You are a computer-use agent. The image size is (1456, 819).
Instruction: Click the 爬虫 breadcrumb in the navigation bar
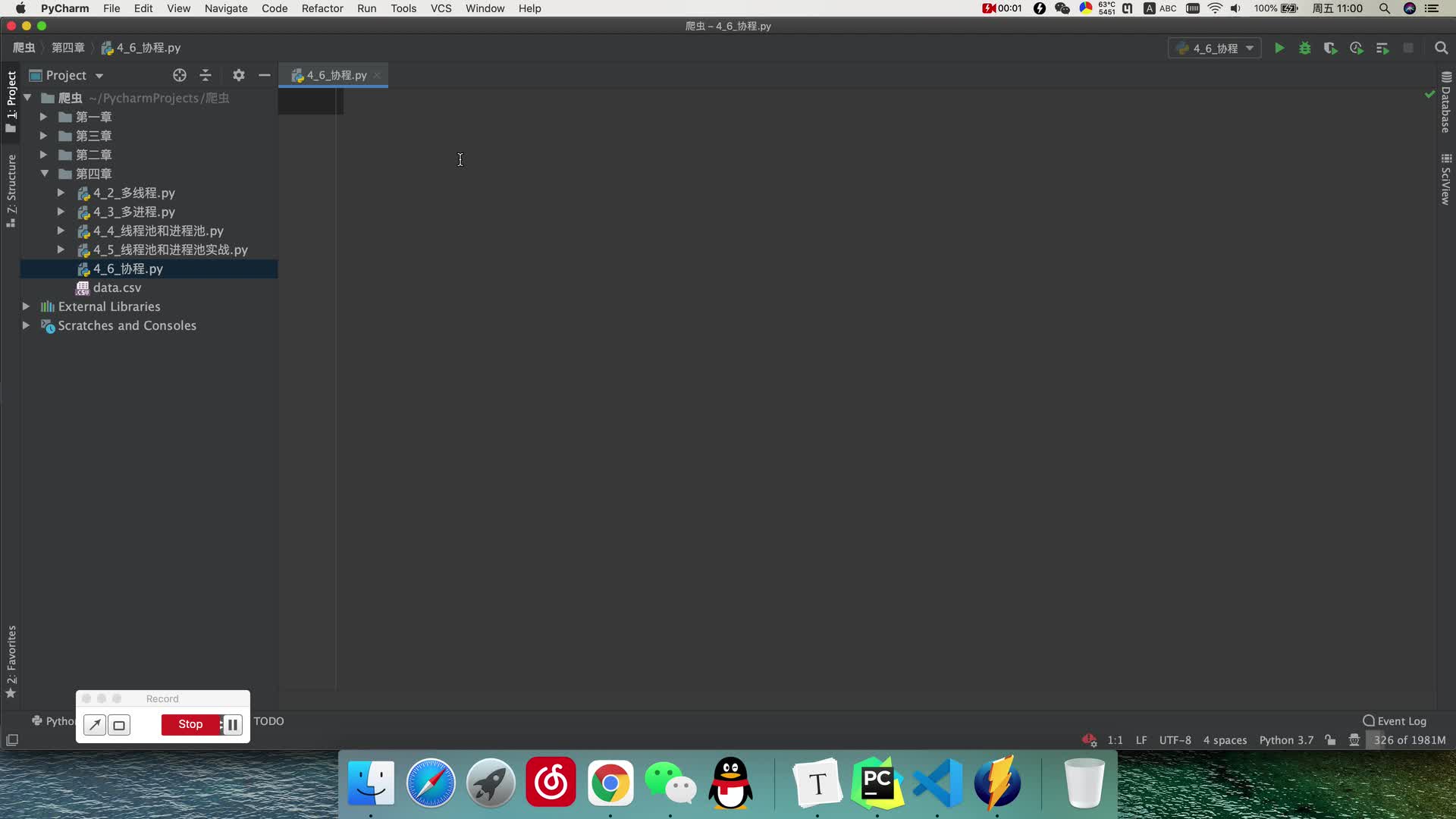click(x=24, y=48)
